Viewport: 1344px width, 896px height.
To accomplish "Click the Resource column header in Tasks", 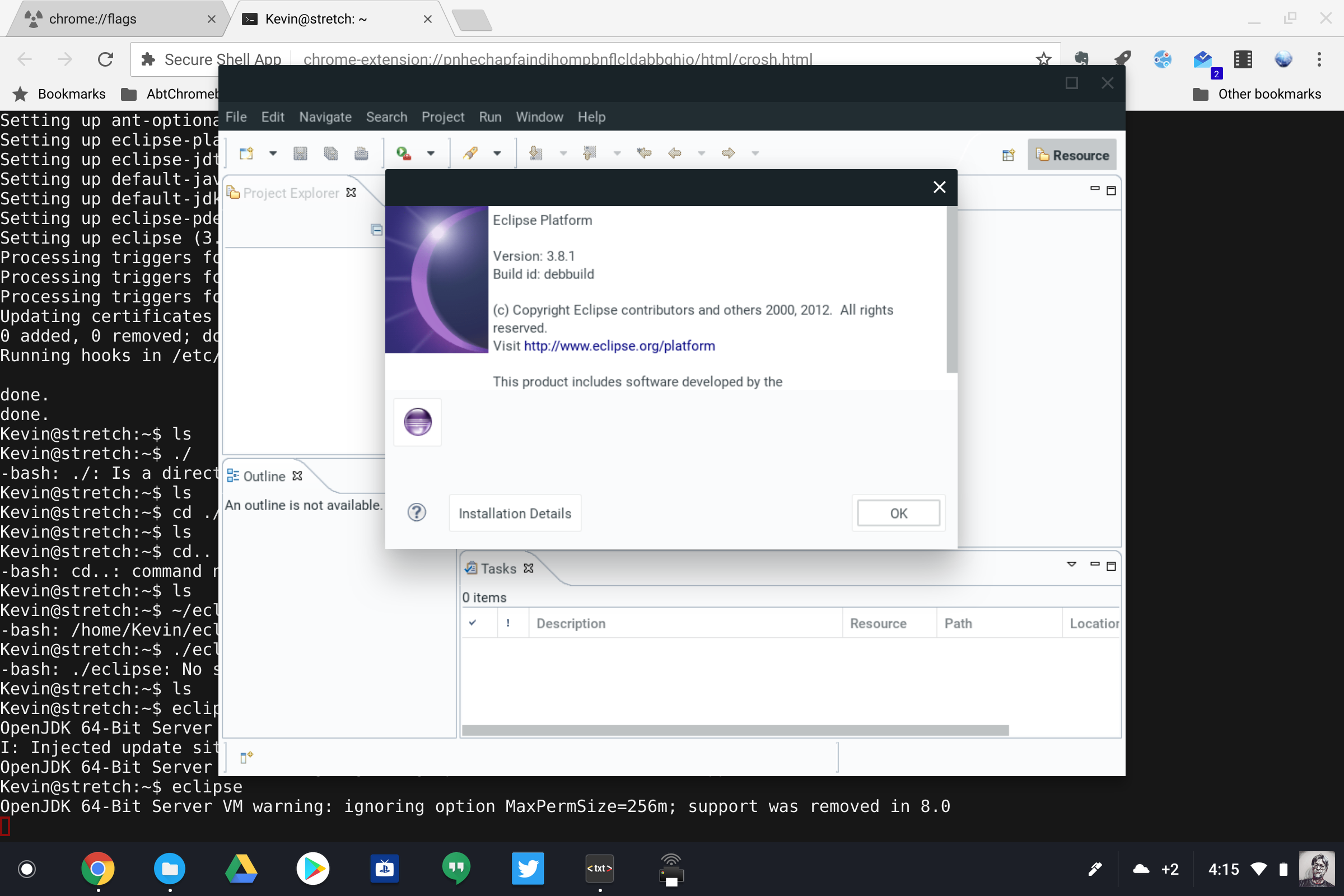I will [x=890, y=623].
